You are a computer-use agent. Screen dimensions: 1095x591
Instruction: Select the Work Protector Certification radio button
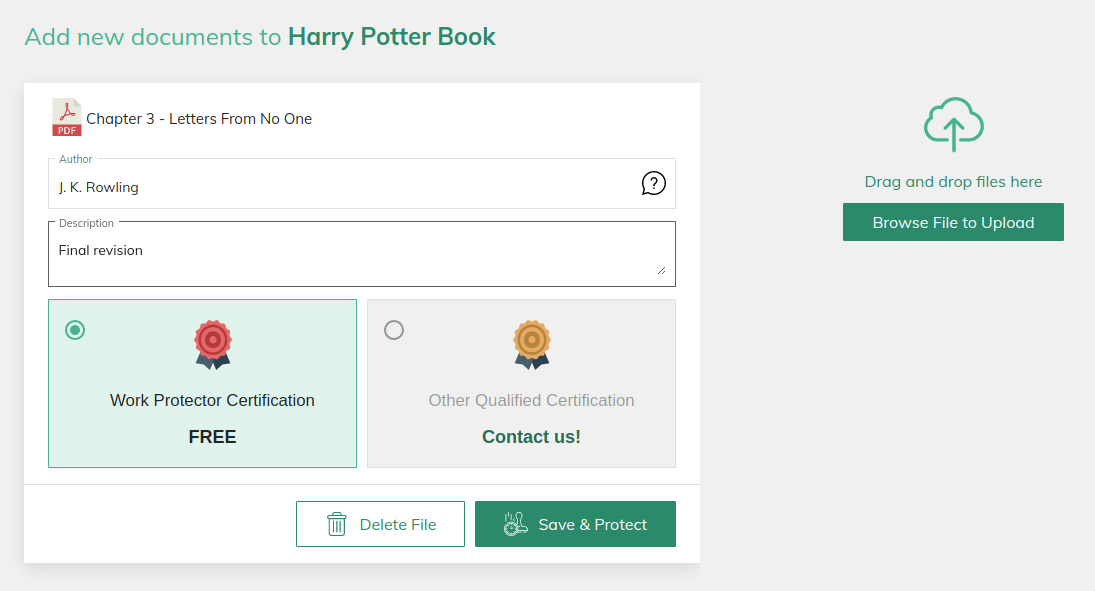[x=75, y=330]
